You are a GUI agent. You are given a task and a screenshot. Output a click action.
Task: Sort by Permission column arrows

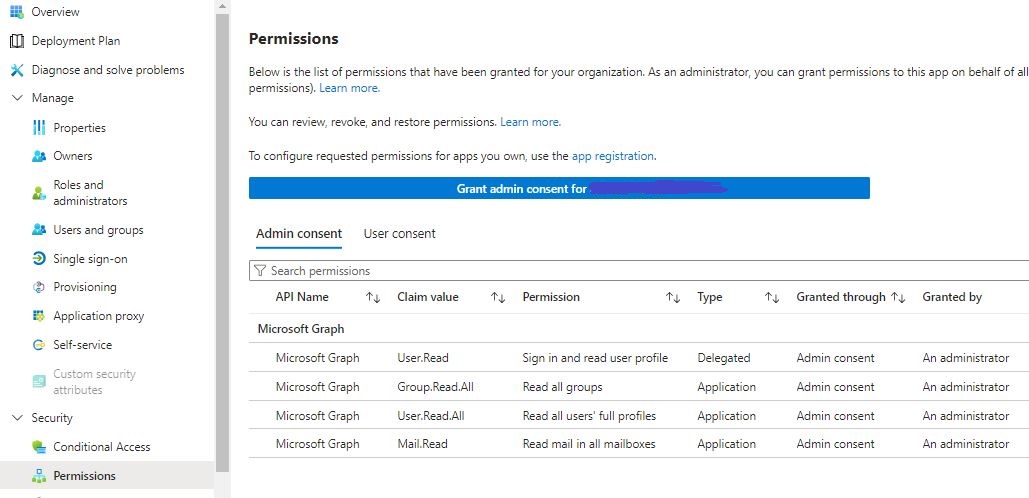673,297
